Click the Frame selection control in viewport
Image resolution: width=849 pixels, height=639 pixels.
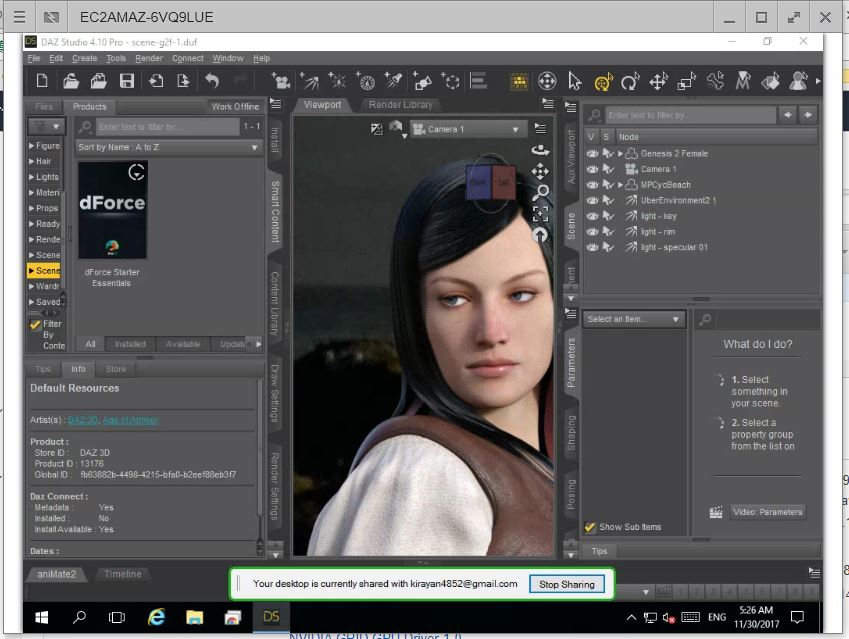pyautogui.click(x=540, y=213)
